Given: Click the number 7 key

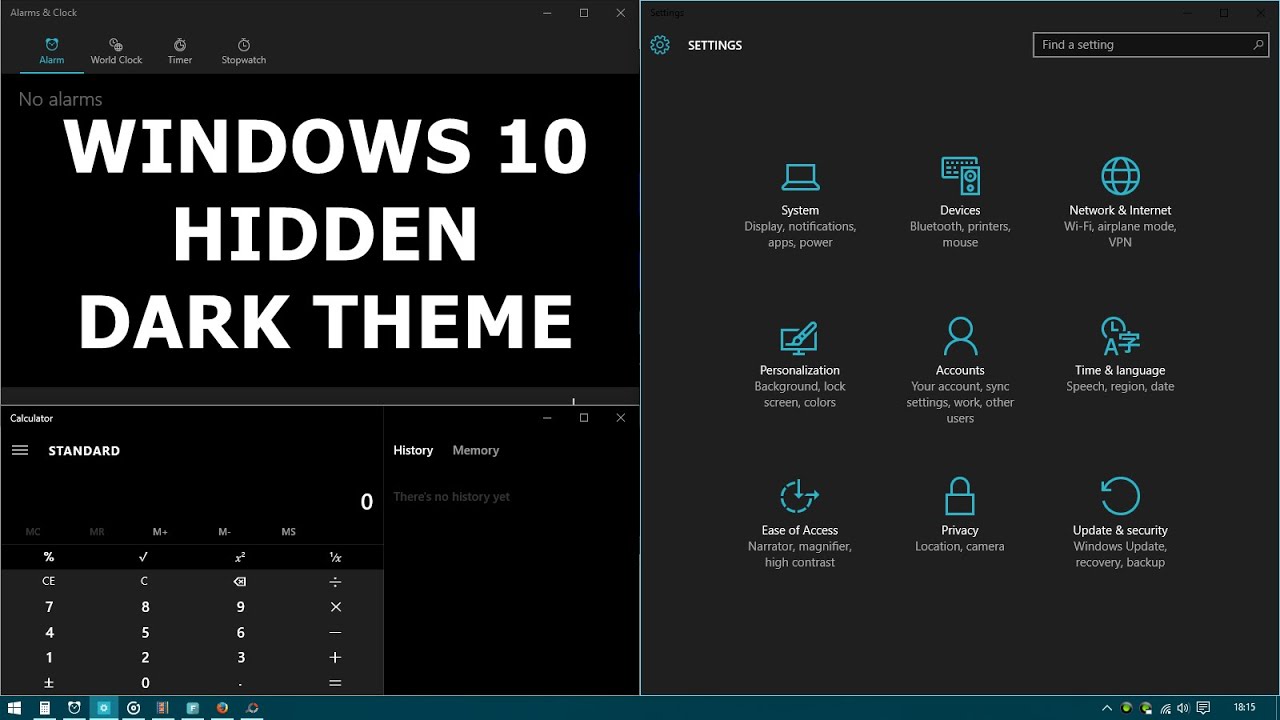Looking at the screenshot, I should tap(48, 607).
